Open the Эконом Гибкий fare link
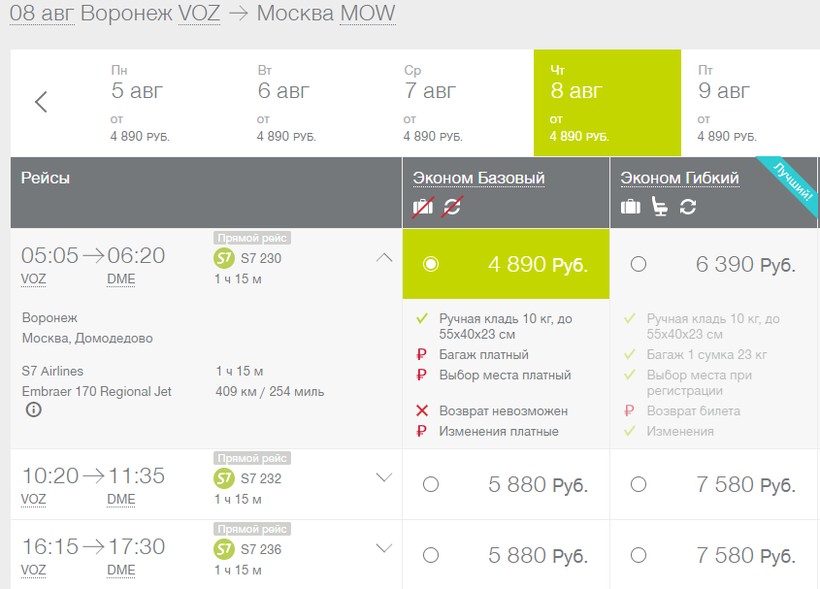Image resolution: width=820 pixels, height=589 pixels. click(680, 178)
